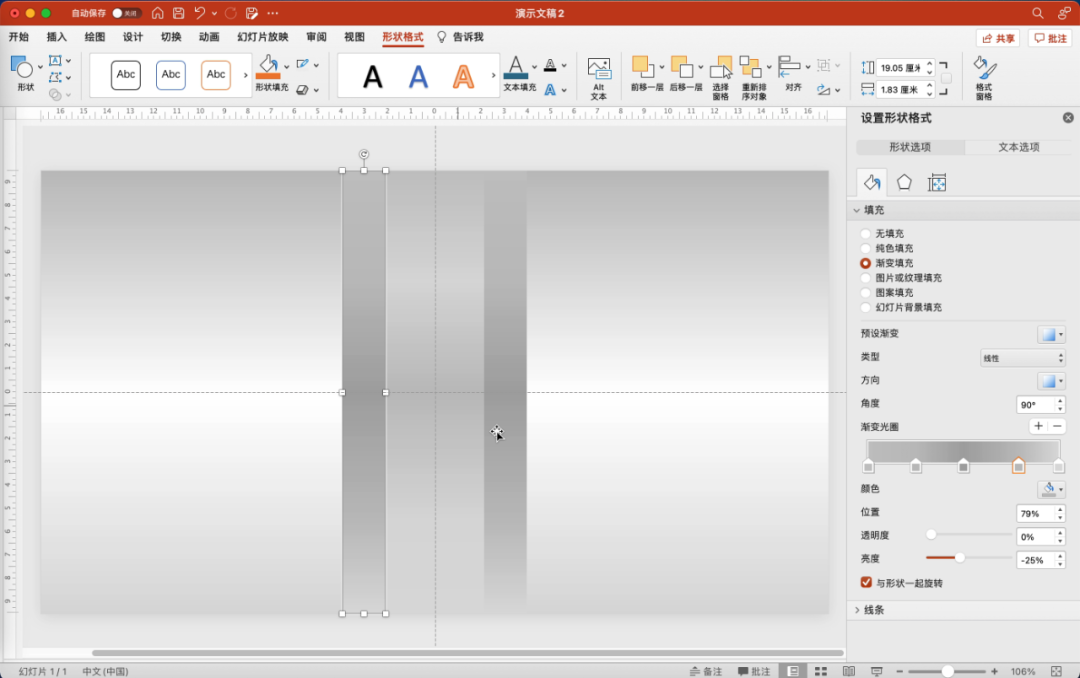The height and width of the screenshot is (678, 1080).
Task: Switch to the 插入 ribbon tab
Action: 57,37
